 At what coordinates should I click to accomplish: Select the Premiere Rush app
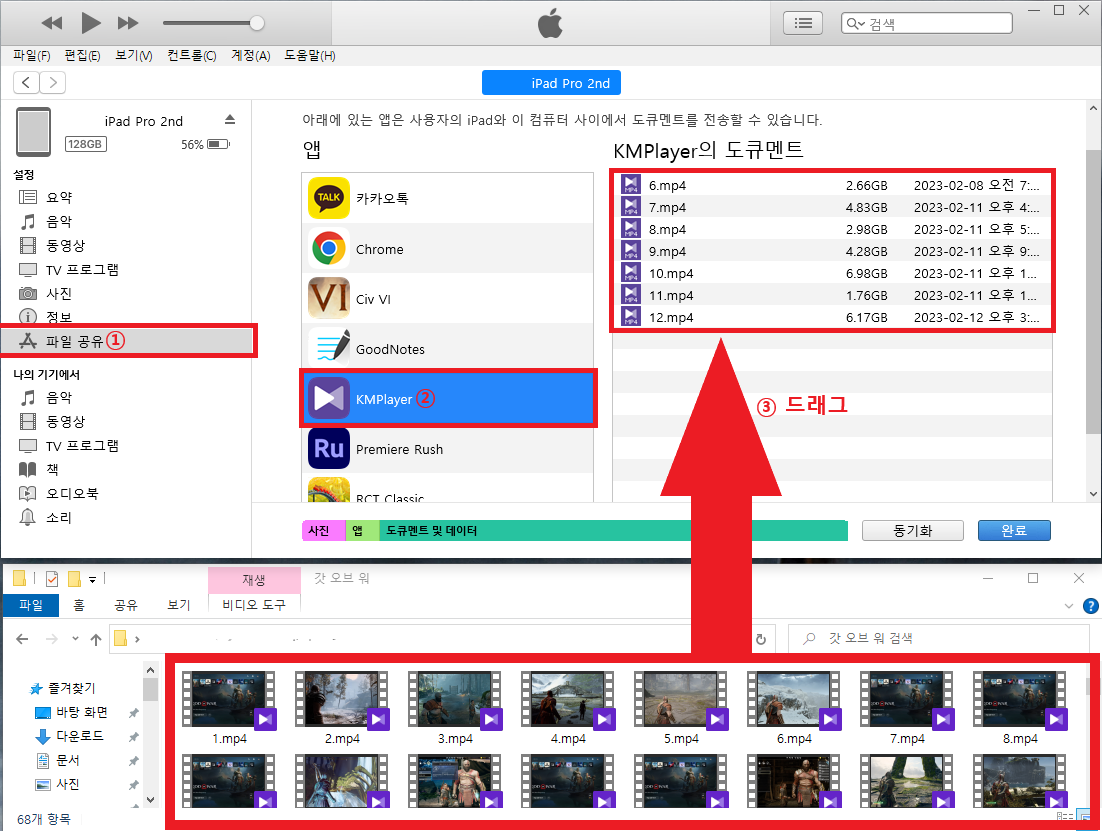tap(448, 449)
